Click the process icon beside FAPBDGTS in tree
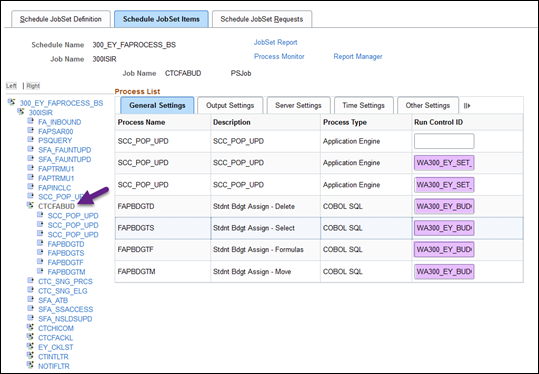The height and width of the screenshot is (374, 539). (x=40, y=252)
